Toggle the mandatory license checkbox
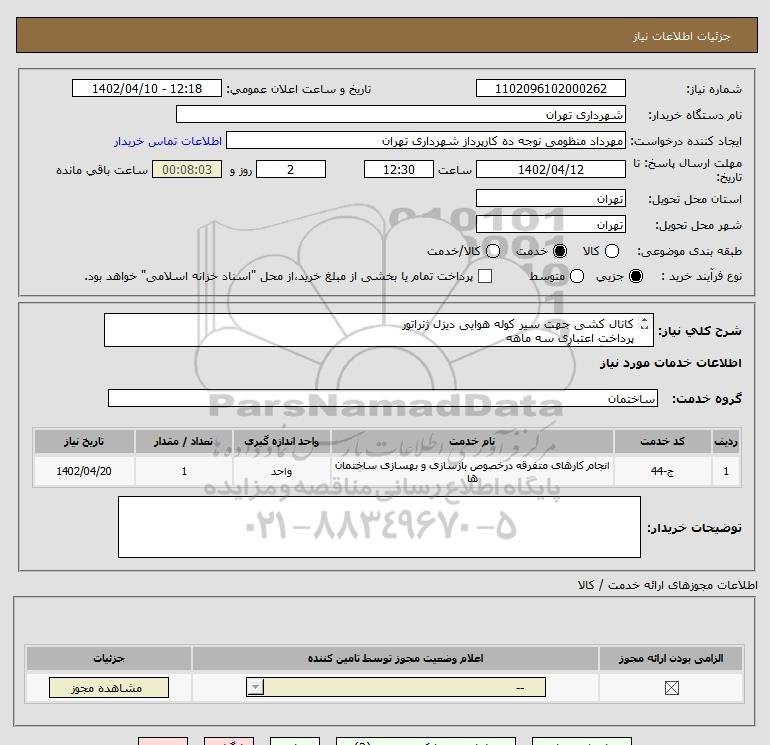 (x=671, y=688)
